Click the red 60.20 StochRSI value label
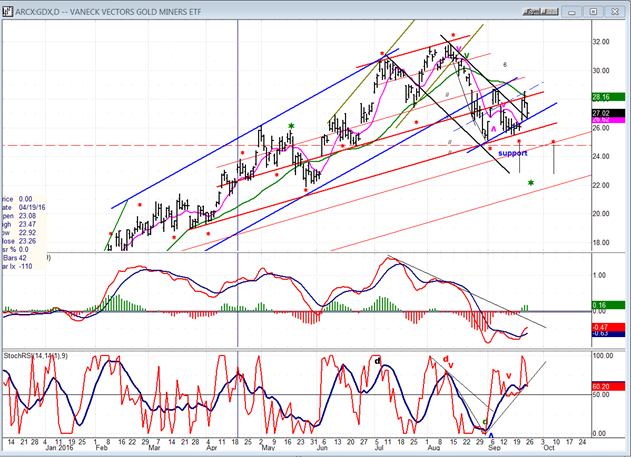Screen dimensions: 631x457 tap(608, 386)
